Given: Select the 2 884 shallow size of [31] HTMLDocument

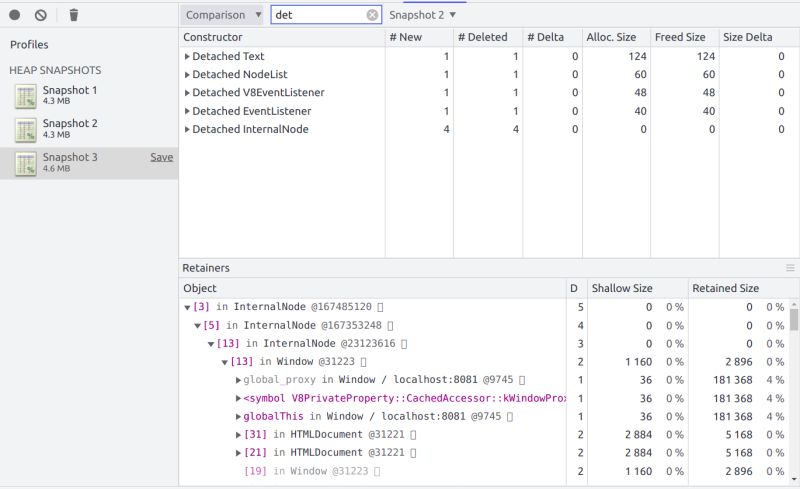Looking at the screenshot, I should [639, 435].
